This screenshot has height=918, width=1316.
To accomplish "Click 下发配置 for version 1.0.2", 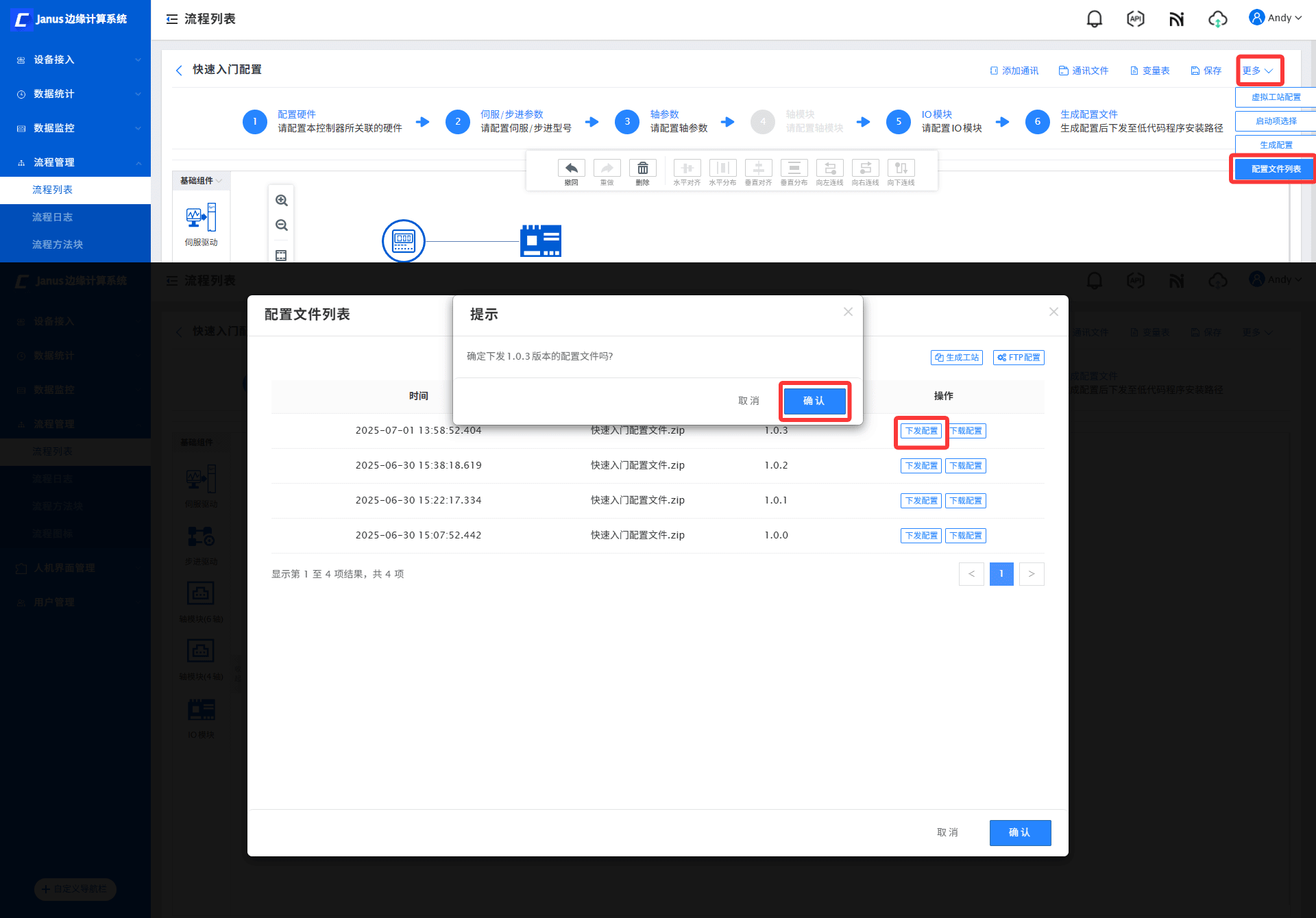I will 921,466.
